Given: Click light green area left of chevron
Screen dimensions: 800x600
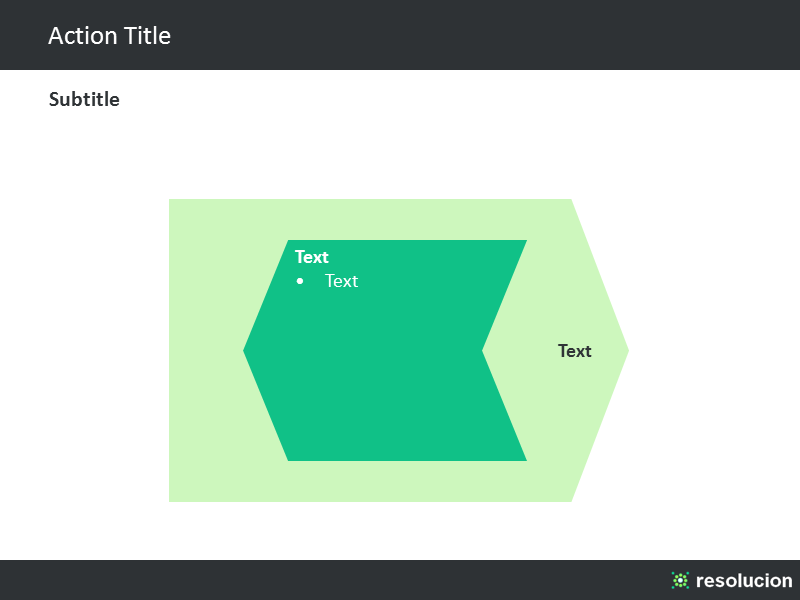Looking at the screenshot, I should tap(204, 351).
